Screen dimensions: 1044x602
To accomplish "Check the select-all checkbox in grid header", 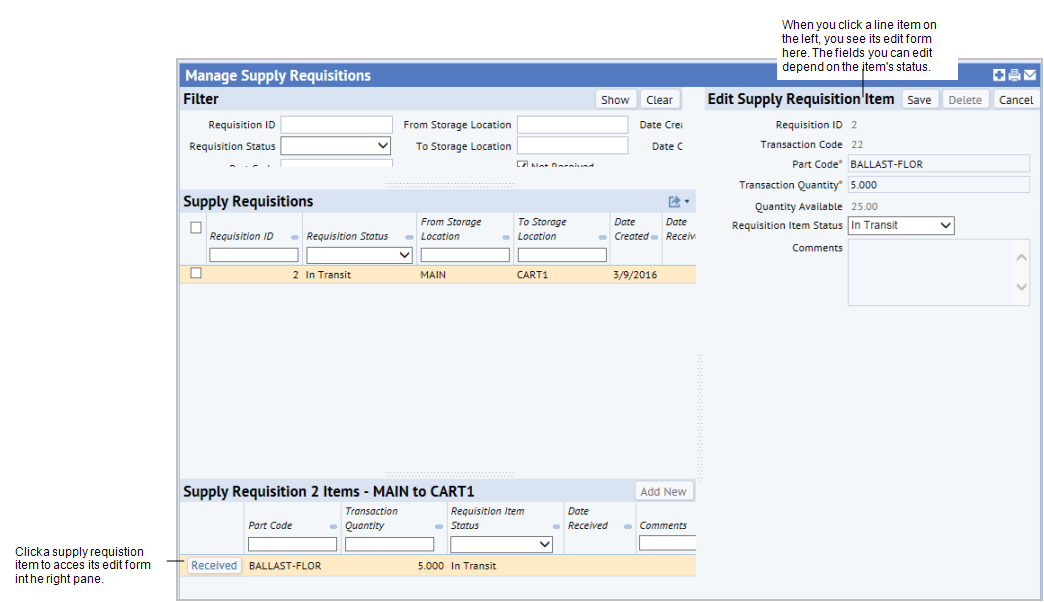I will tap(196, 228).
